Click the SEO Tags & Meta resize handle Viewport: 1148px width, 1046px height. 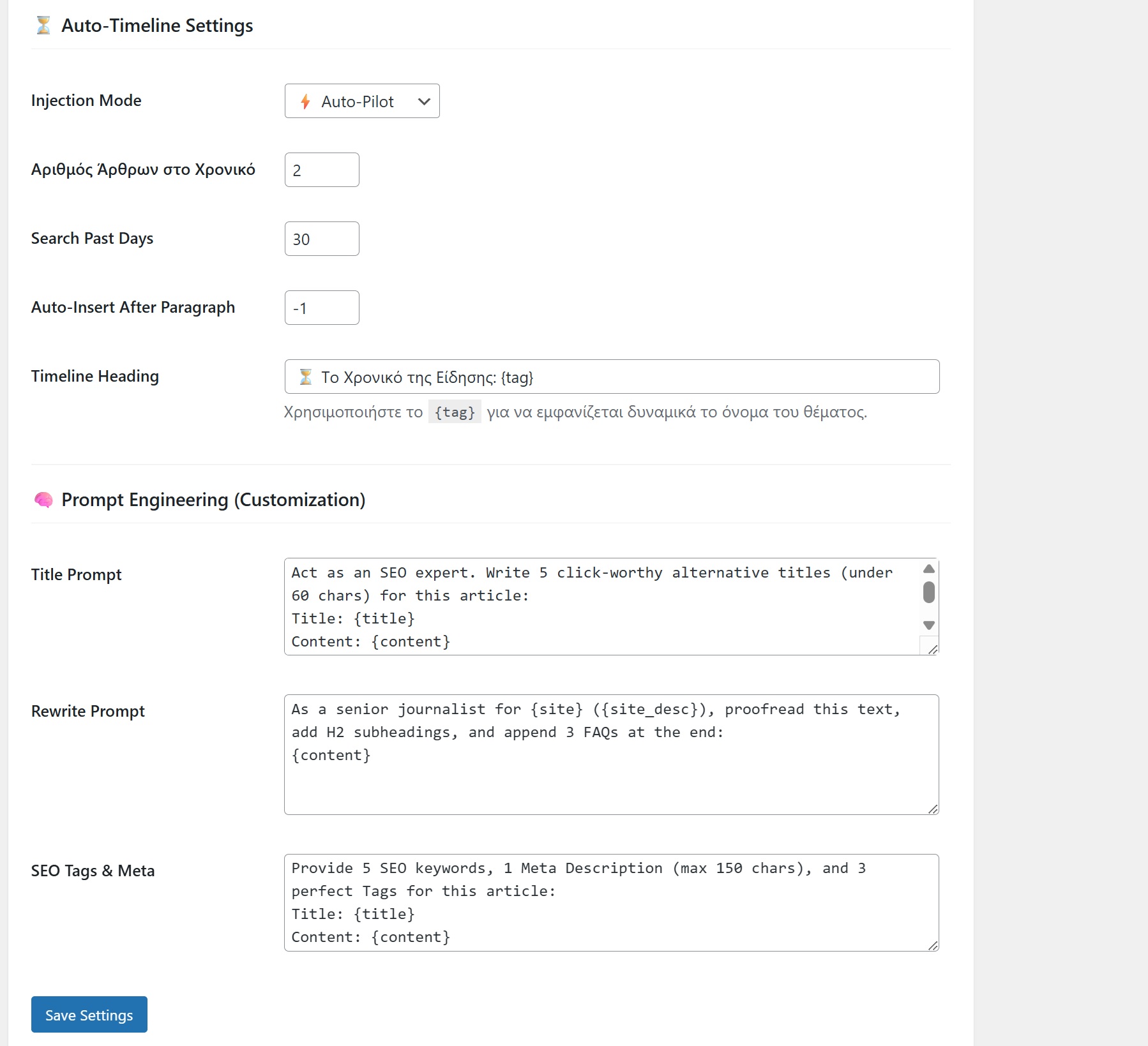[933, 945]
